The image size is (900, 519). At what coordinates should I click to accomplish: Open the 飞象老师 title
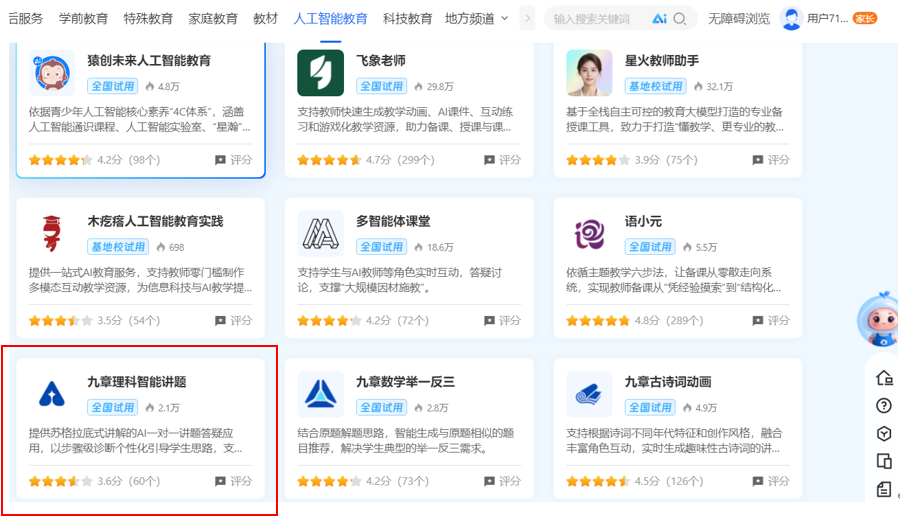[381, 60]
